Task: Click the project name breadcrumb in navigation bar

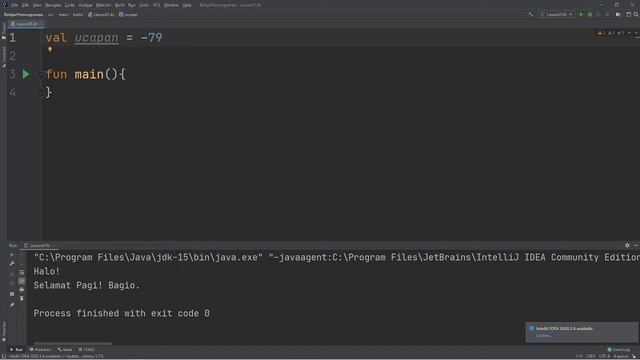Action: (23, 14)
